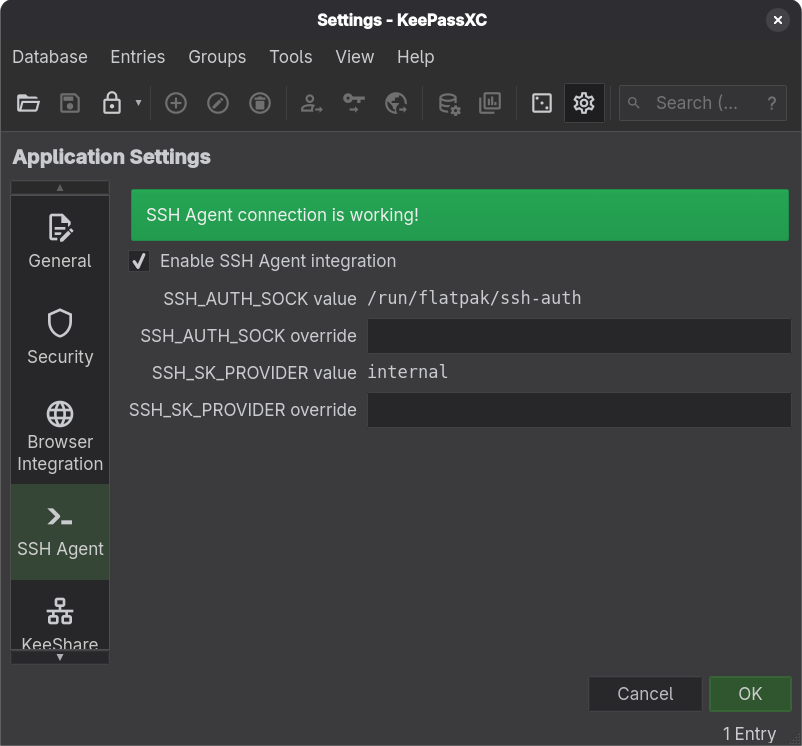Click the SSH_AUTH_SOCK override text field
802x746 pixels.
[579, 336]
